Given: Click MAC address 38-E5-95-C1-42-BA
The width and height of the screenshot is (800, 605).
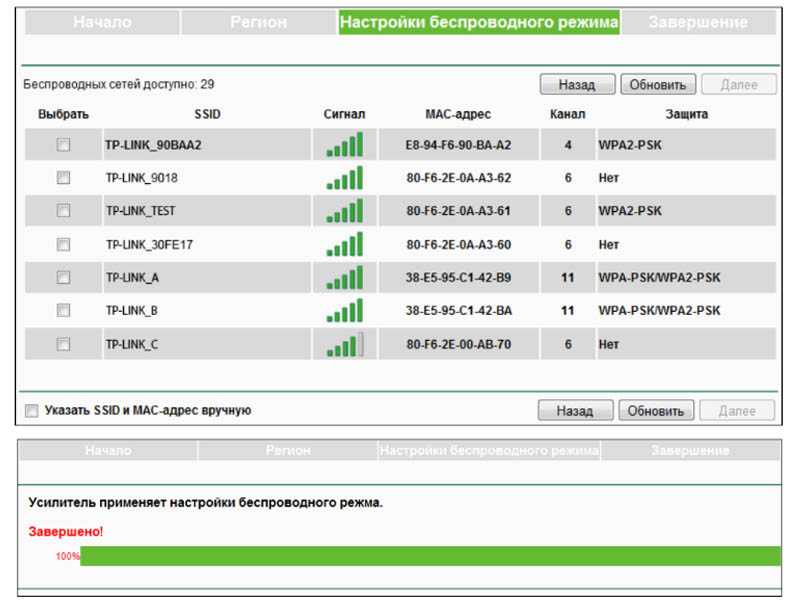Looking at the screenshot, I should [459, 311].
